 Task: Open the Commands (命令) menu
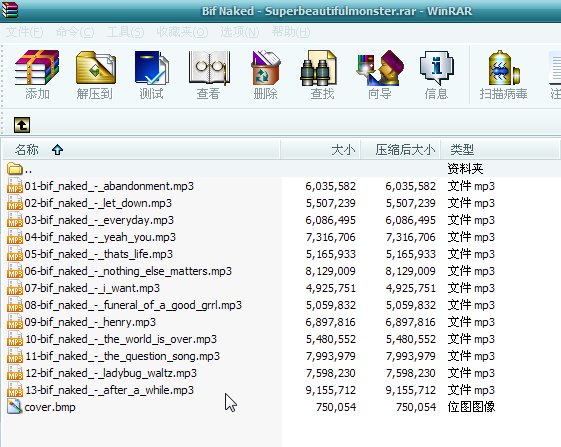click(75, 32)
